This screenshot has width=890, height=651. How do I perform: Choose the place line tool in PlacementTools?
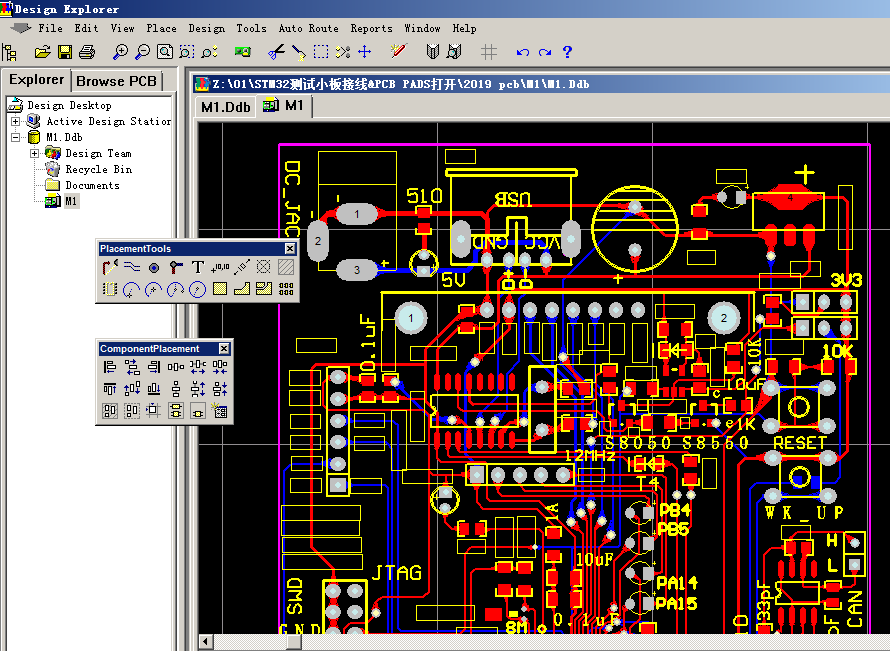click(x=132, y=267)
